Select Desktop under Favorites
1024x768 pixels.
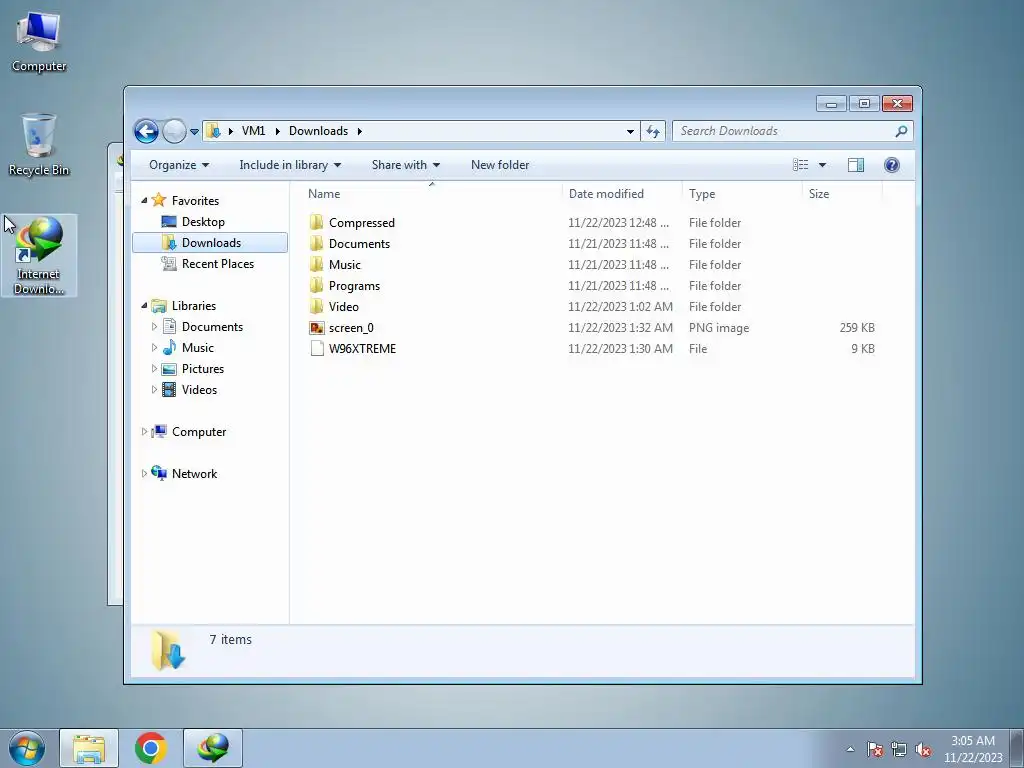[x=203, y=222]
